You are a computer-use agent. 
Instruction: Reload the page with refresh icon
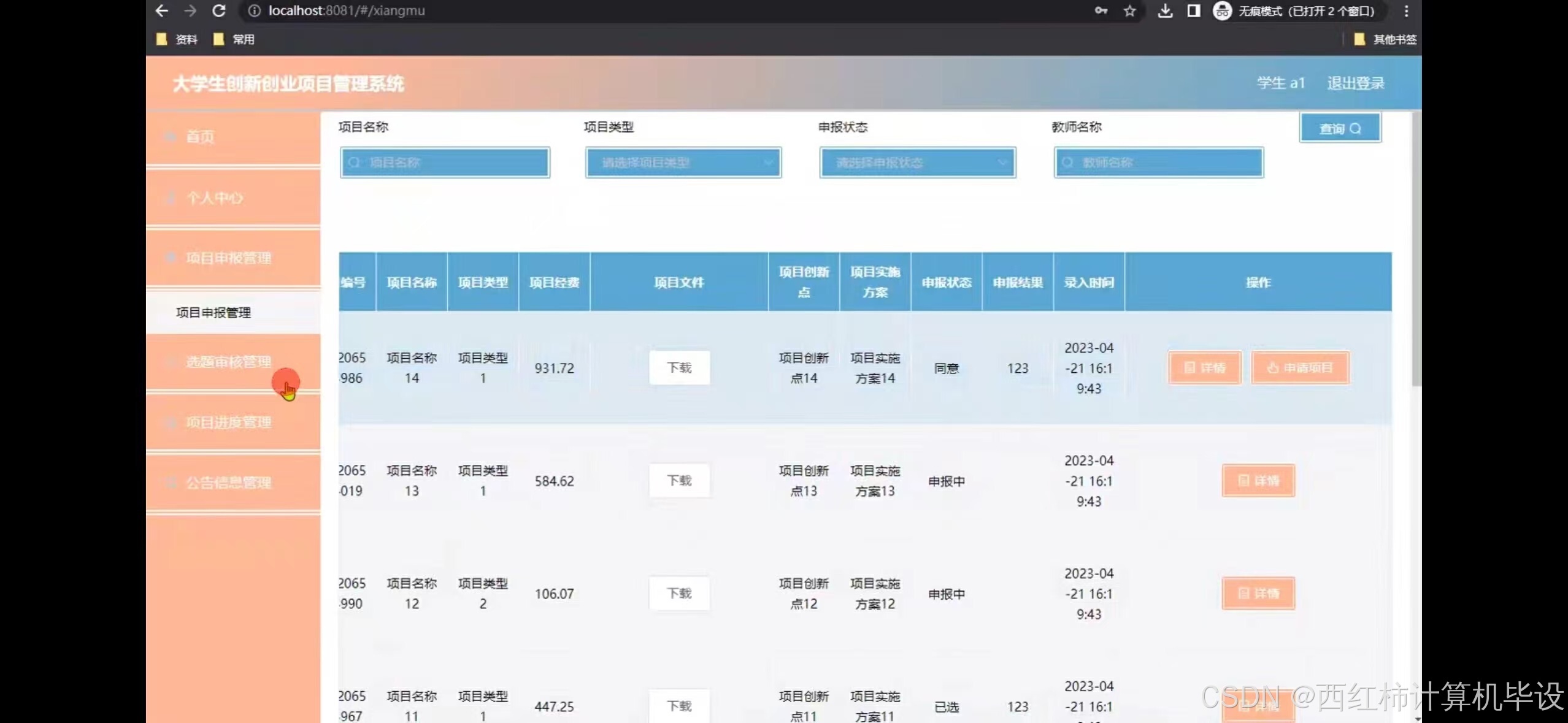[x=219, y=10]
